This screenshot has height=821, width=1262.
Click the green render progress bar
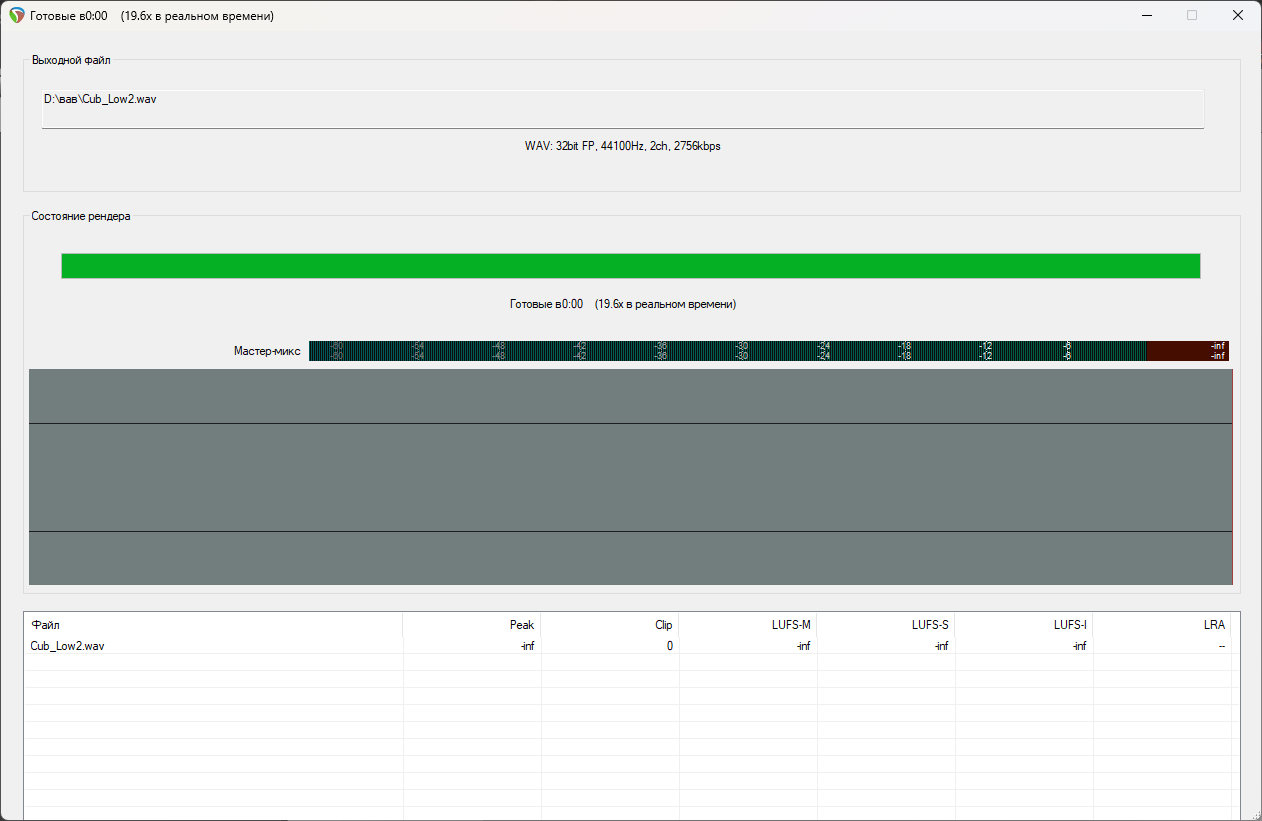630,266
